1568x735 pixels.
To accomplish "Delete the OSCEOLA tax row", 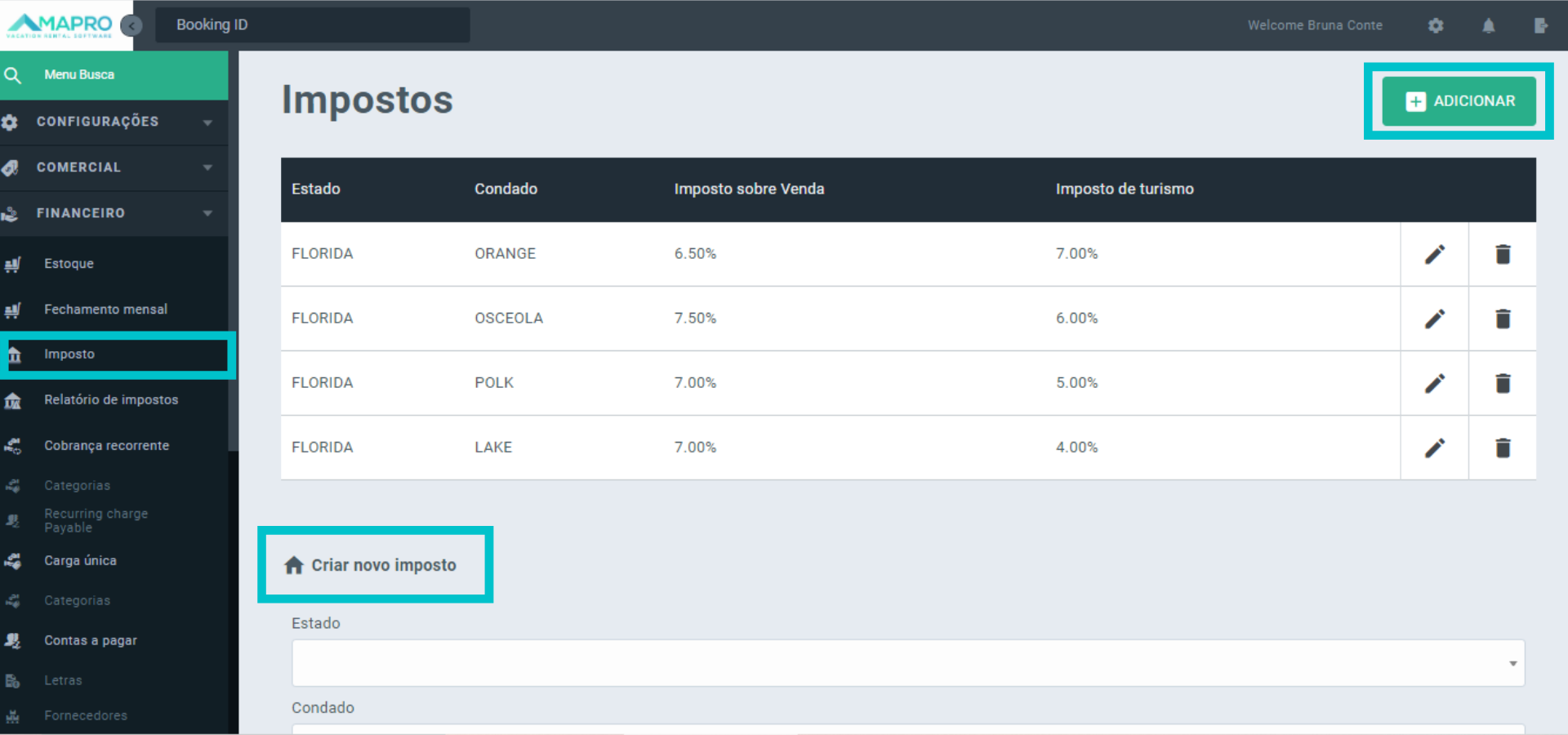I will click(1502, 318).
